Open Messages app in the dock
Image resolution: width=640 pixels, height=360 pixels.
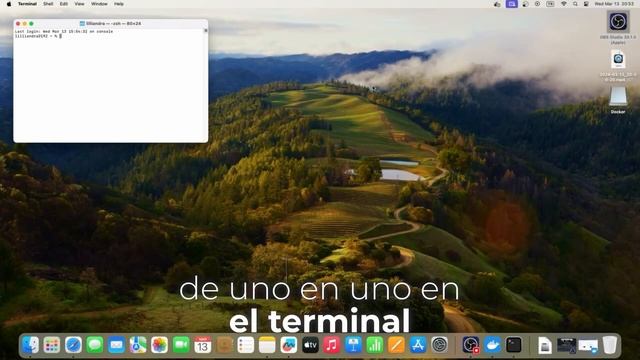tap(95, 345)
